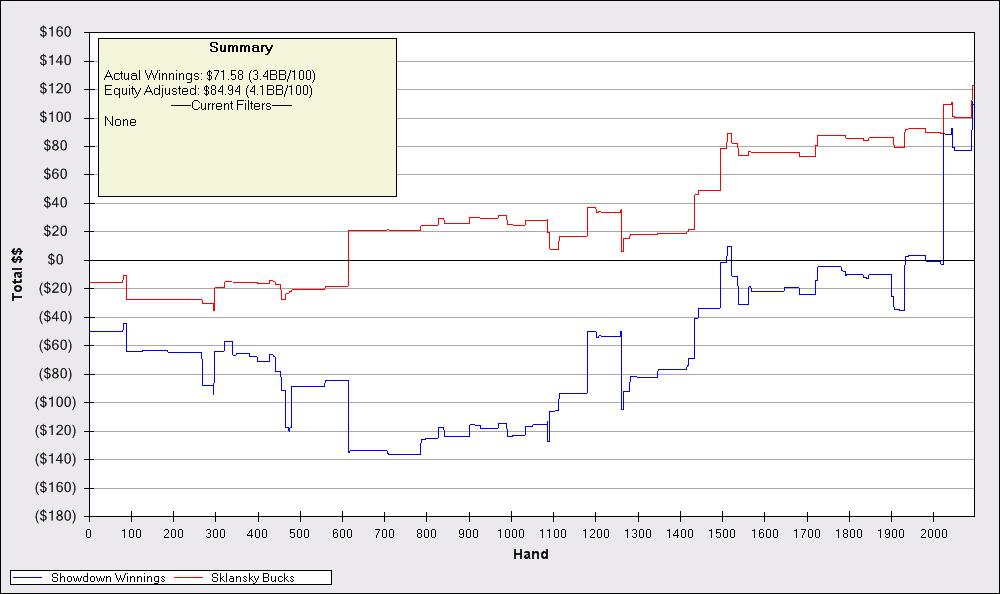Click the 2000 tick on hand axis

[x=933, y=532]
